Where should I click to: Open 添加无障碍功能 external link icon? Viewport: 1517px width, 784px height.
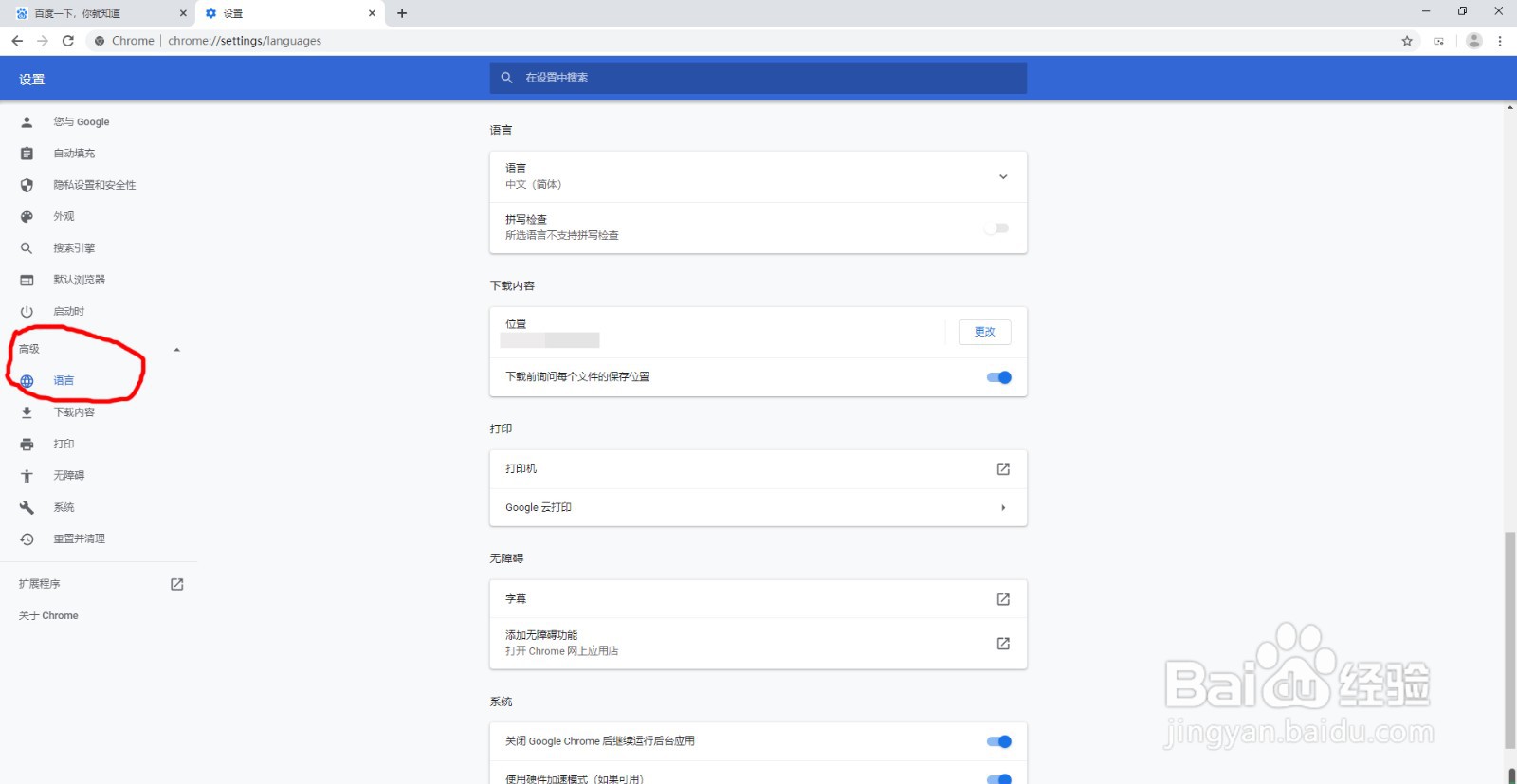point(1003,644)
